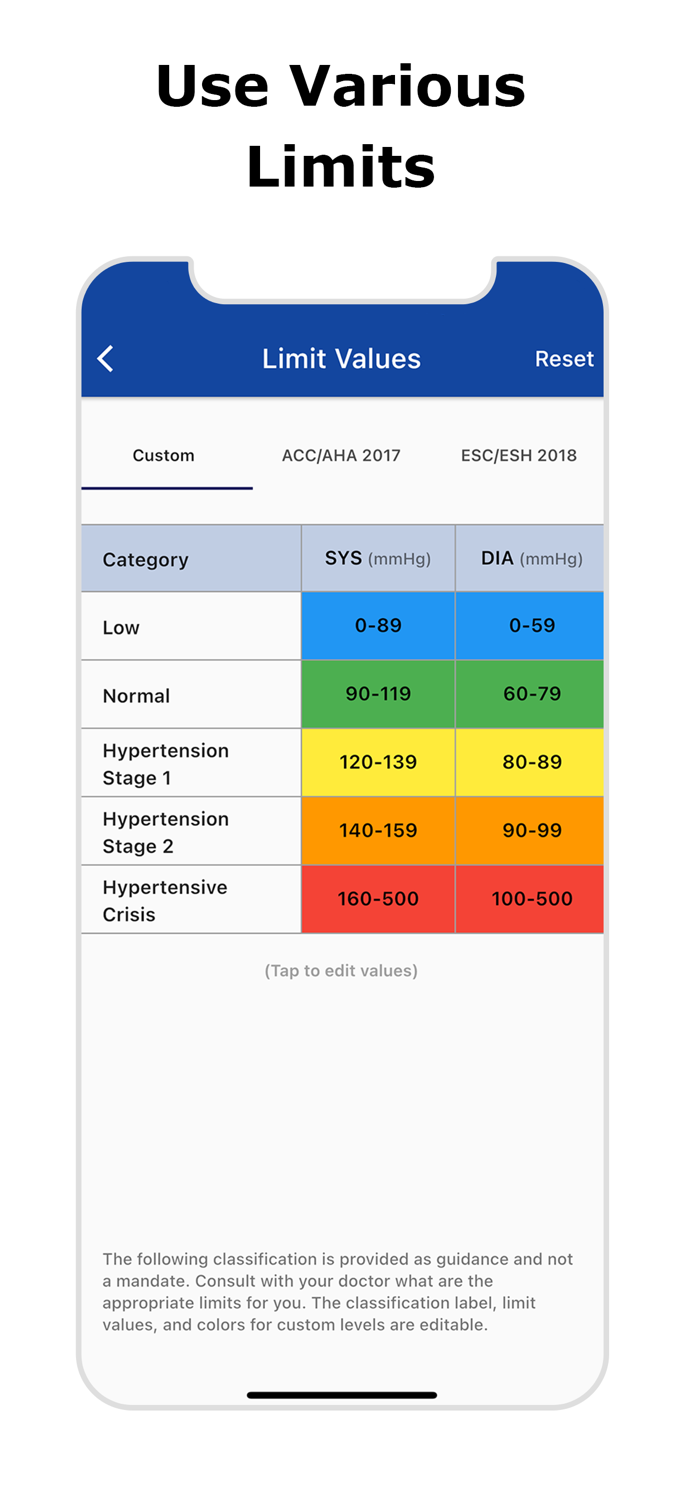Image resolution: width=693 pixels, height=1500 pixels.
Task: Tap the orange 90-99 DIA Stage 2 cell
Action: [530, 830]
